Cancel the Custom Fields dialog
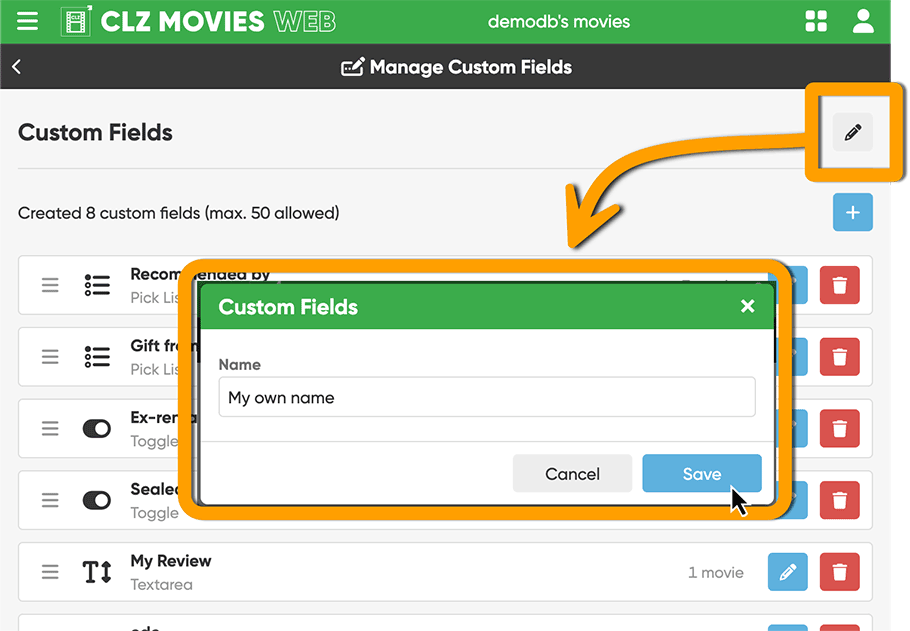910x631 pixels. click(572, 474)
